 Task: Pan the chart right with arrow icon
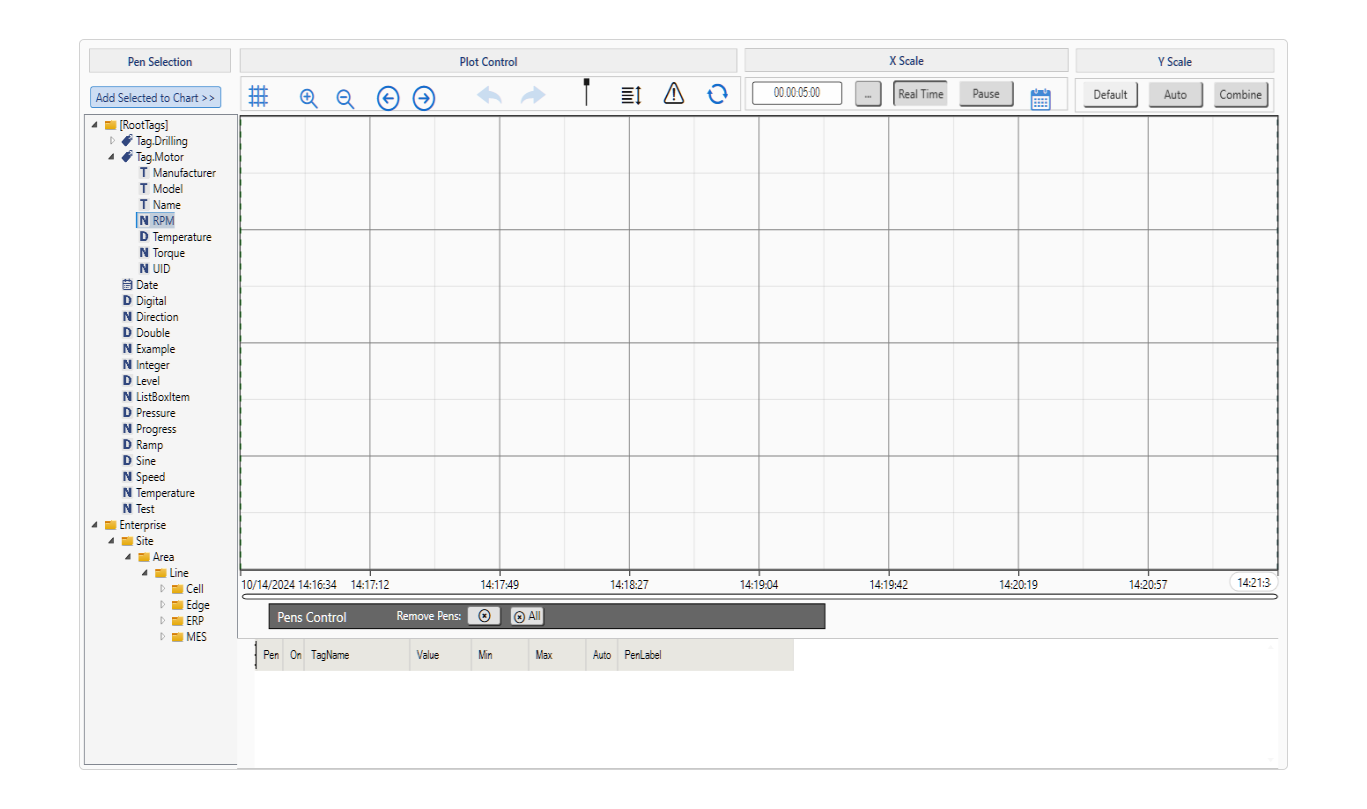point(424,98)
